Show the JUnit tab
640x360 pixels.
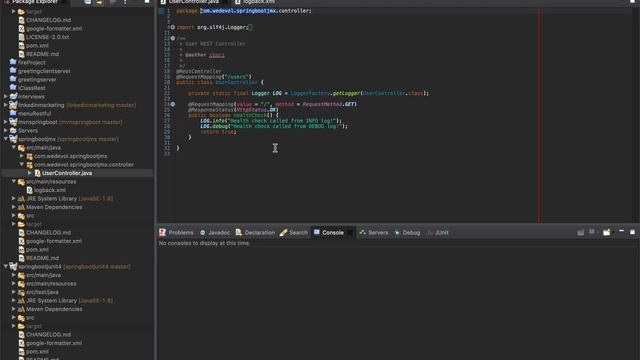[438, 233]
